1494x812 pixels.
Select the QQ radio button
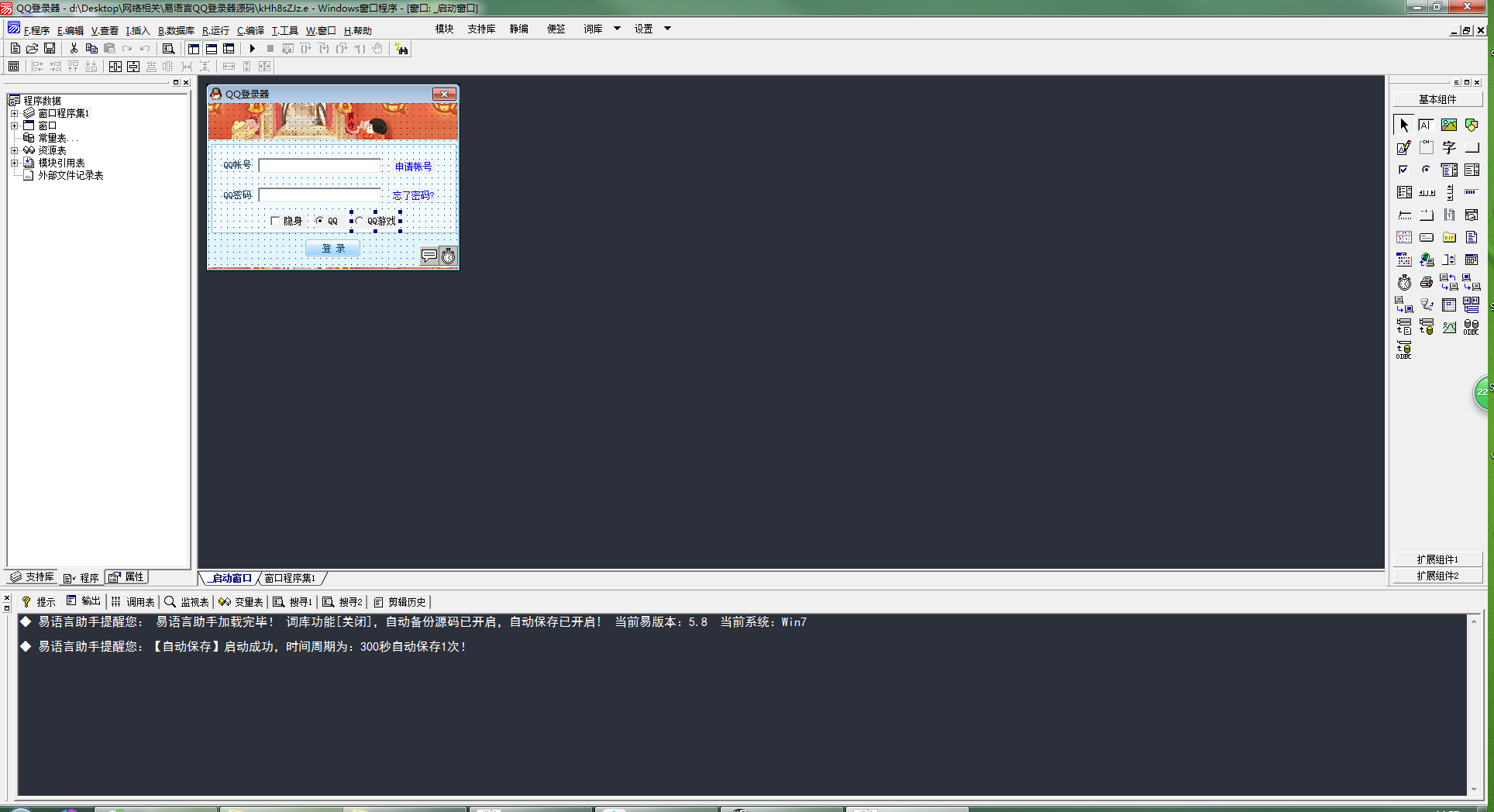(319, 221)
